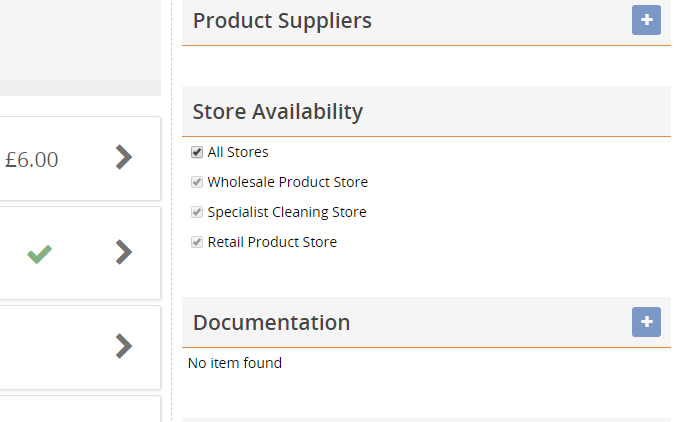Toggle the Retail Product Store checkbox
Screen dimensions: 678x422
point(197,243)
